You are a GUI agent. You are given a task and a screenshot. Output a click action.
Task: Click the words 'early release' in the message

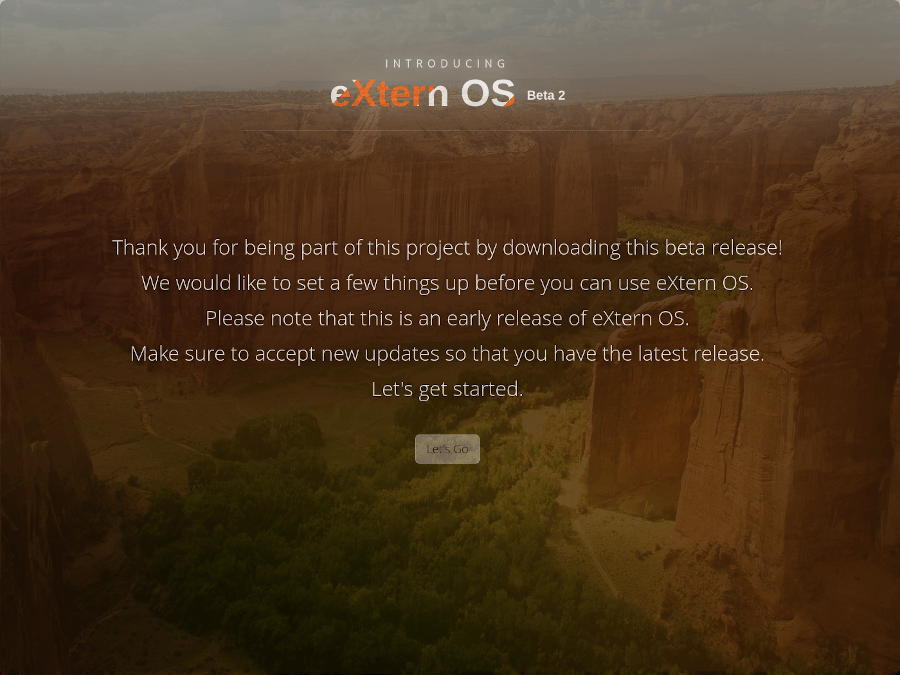pos(506,318)
